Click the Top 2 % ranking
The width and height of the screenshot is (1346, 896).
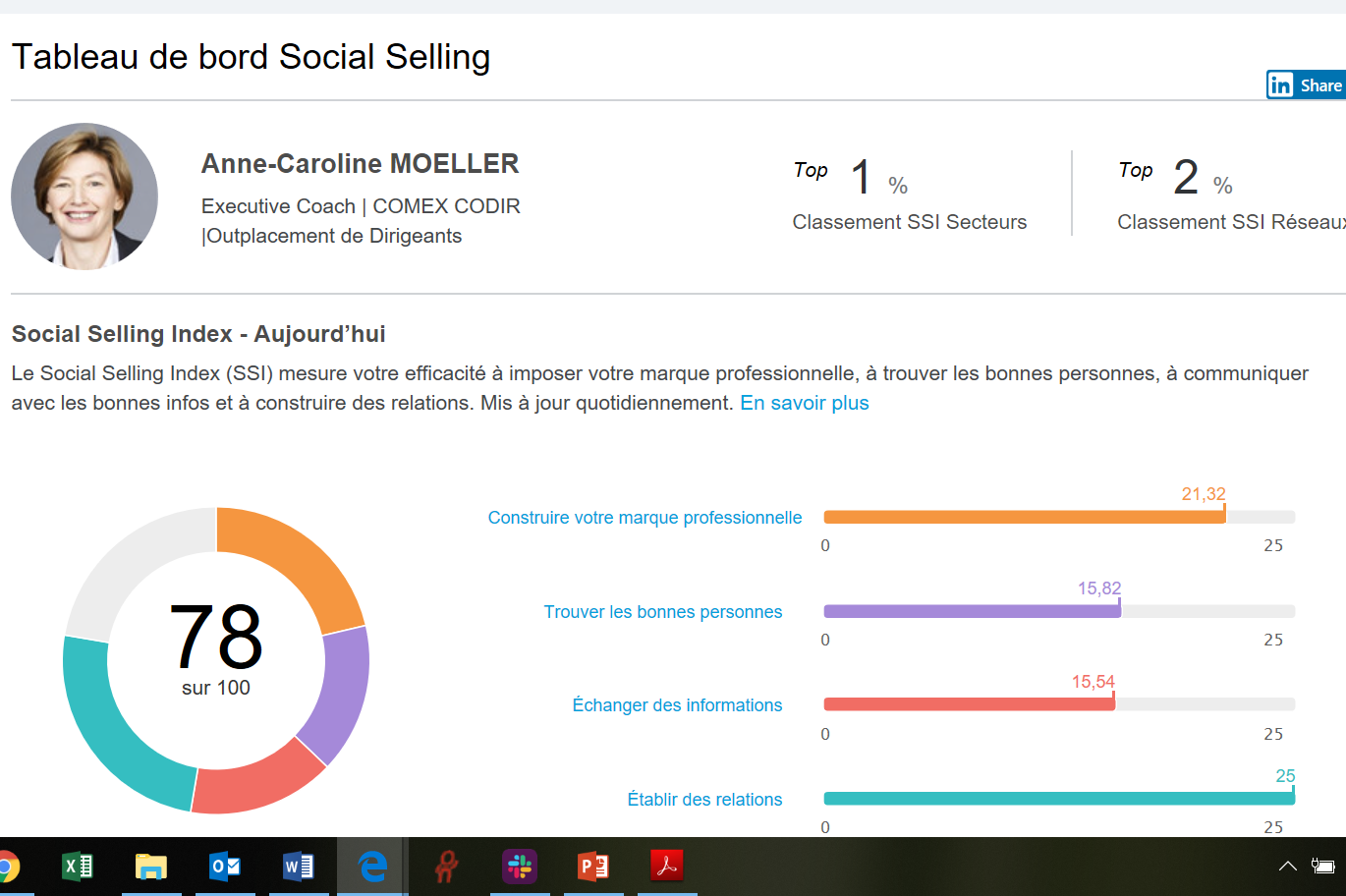coord(1176,177)
